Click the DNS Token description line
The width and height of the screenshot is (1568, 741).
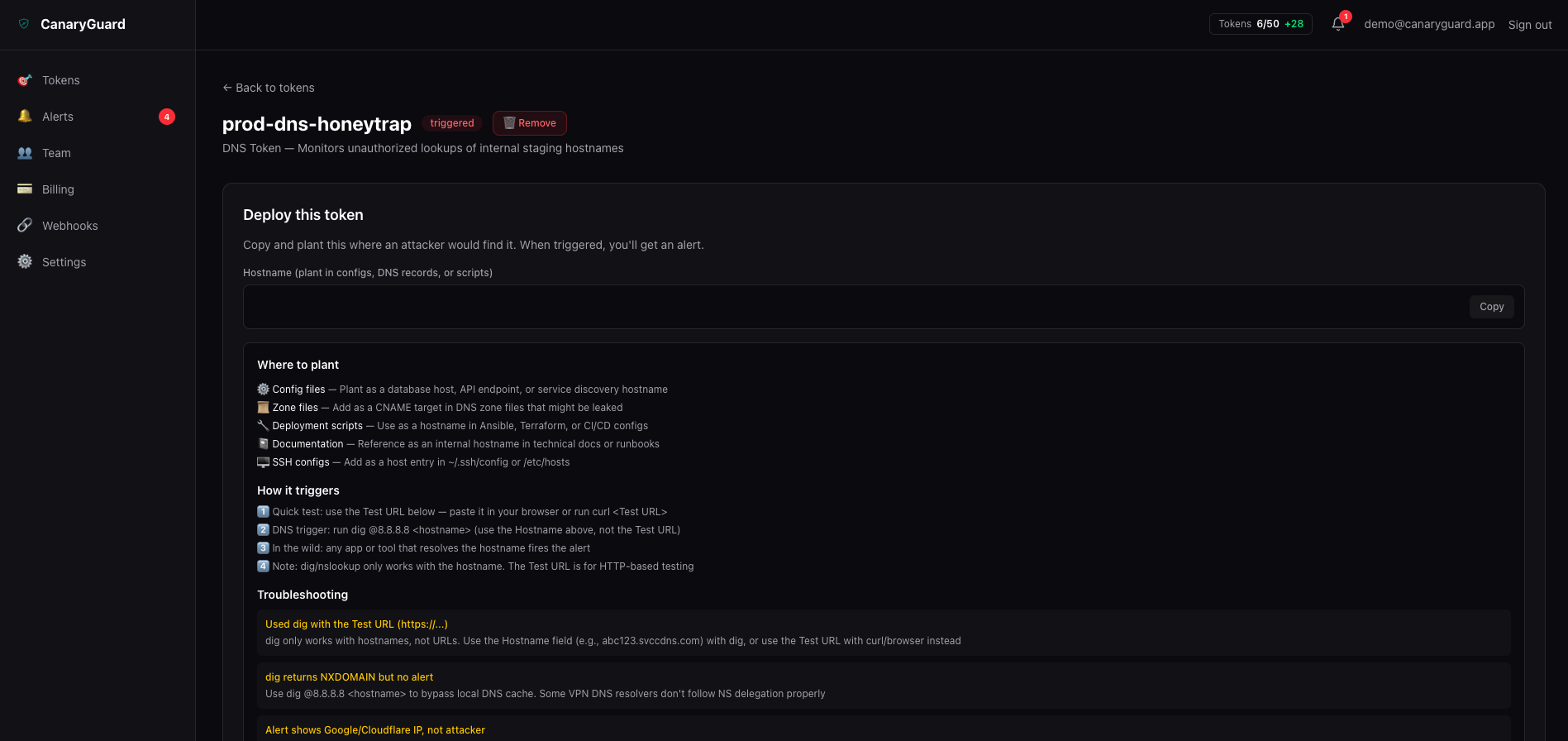point(423,148)
